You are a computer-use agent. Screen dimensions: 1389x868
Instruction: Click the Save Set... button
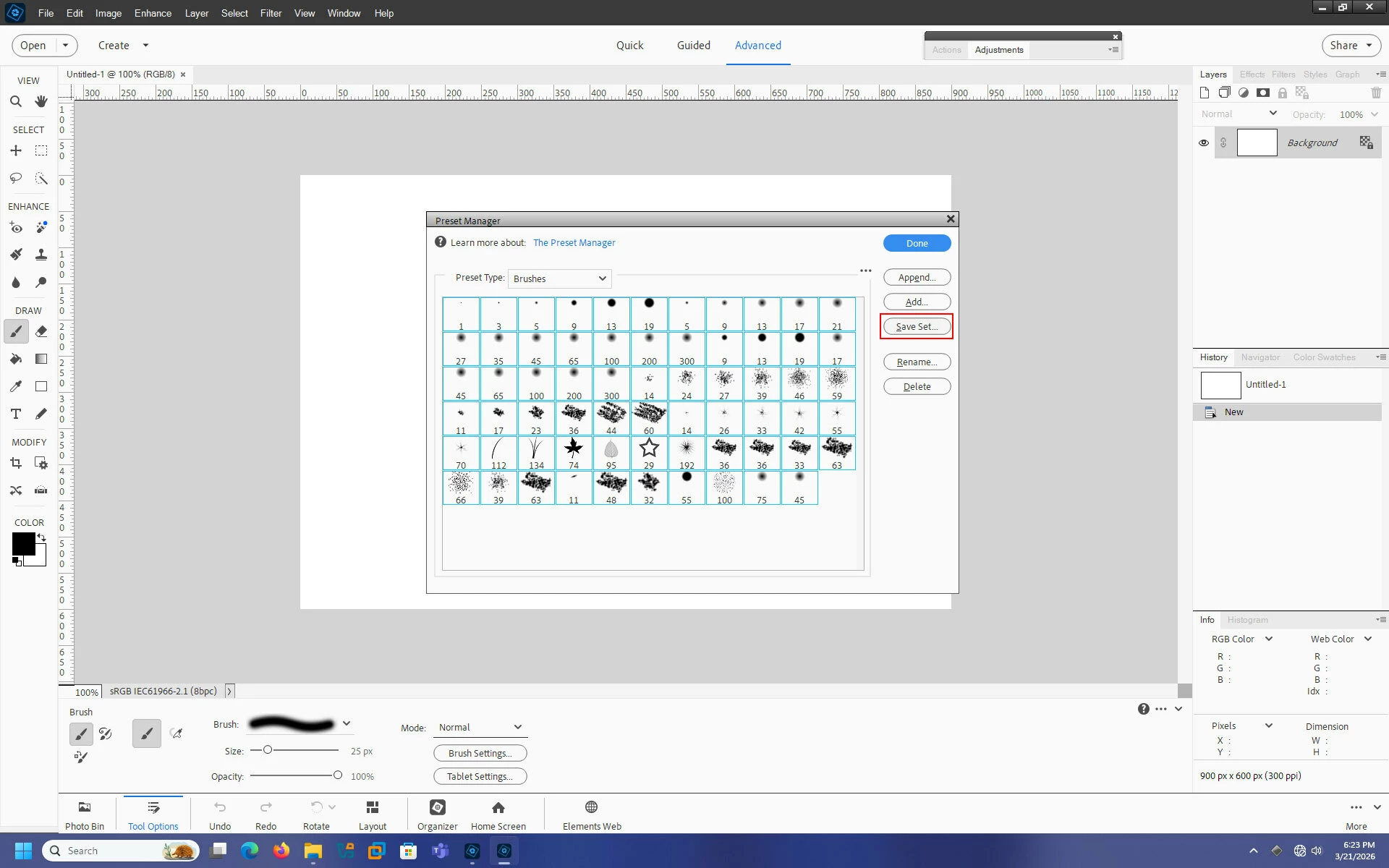coord(916,326)
